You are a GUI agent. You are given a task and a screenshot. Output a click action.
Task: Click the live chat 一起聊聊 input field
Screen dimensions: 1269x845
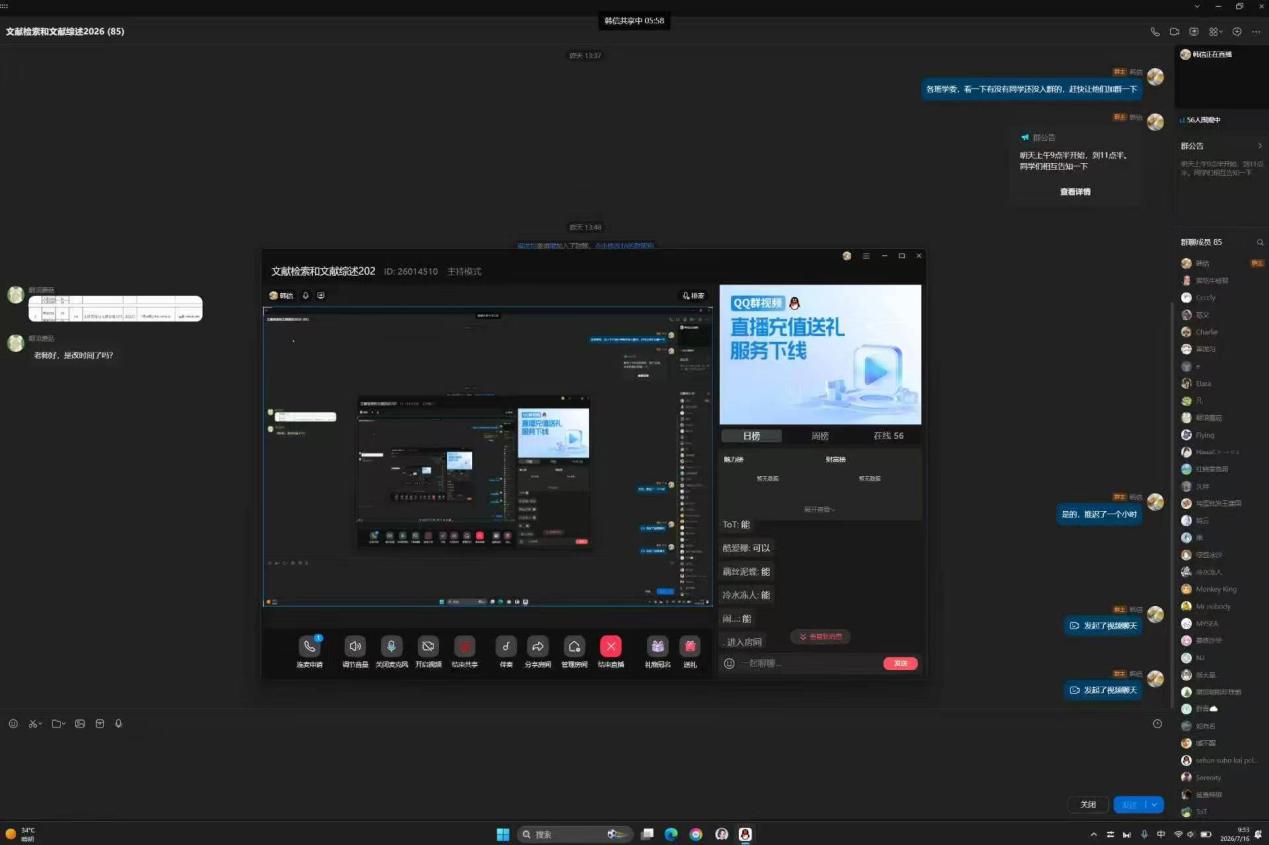[x=810, y=663]
